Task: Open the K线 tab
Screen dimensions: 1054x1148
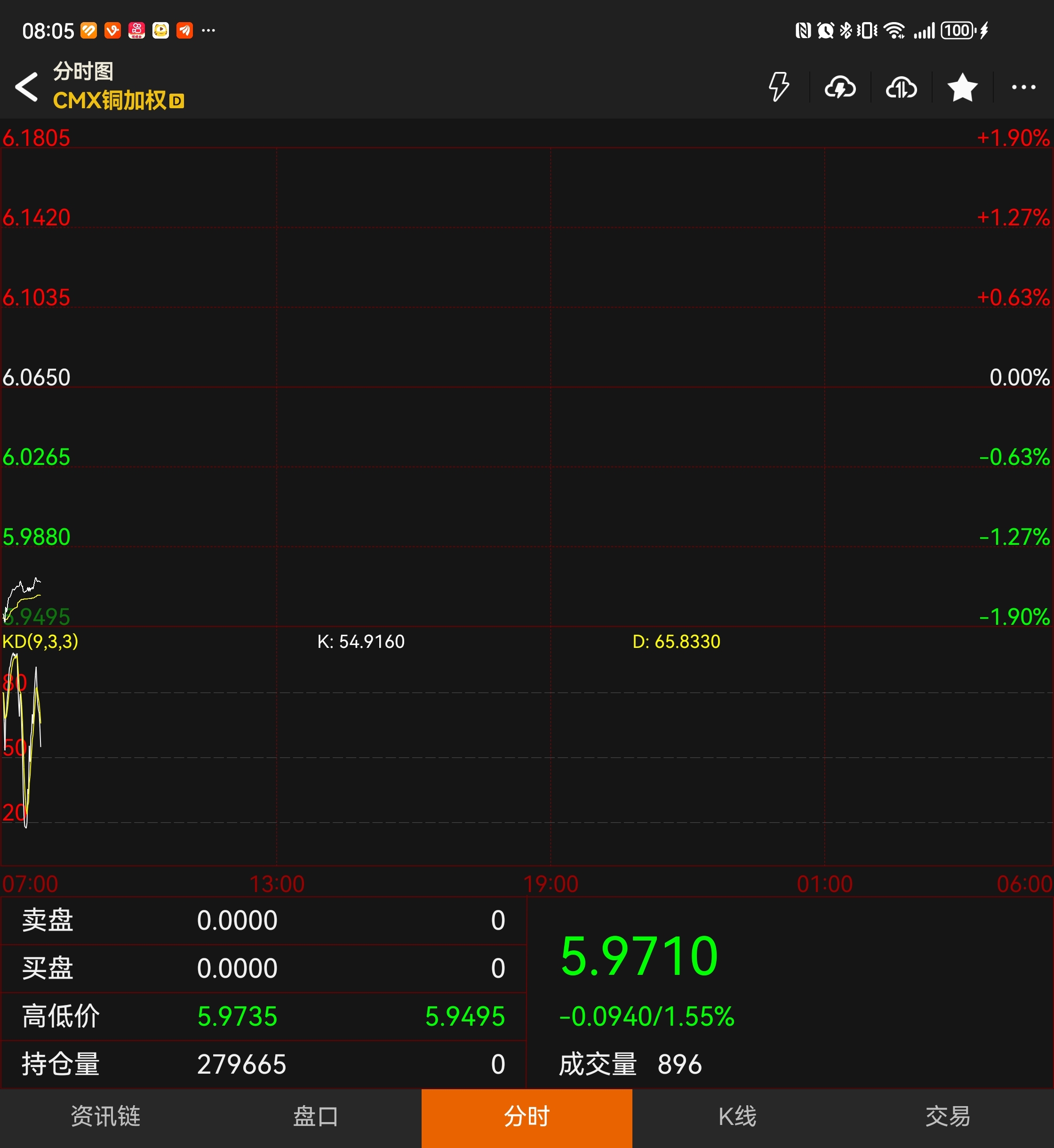Action: click(x=737, y=1116)
